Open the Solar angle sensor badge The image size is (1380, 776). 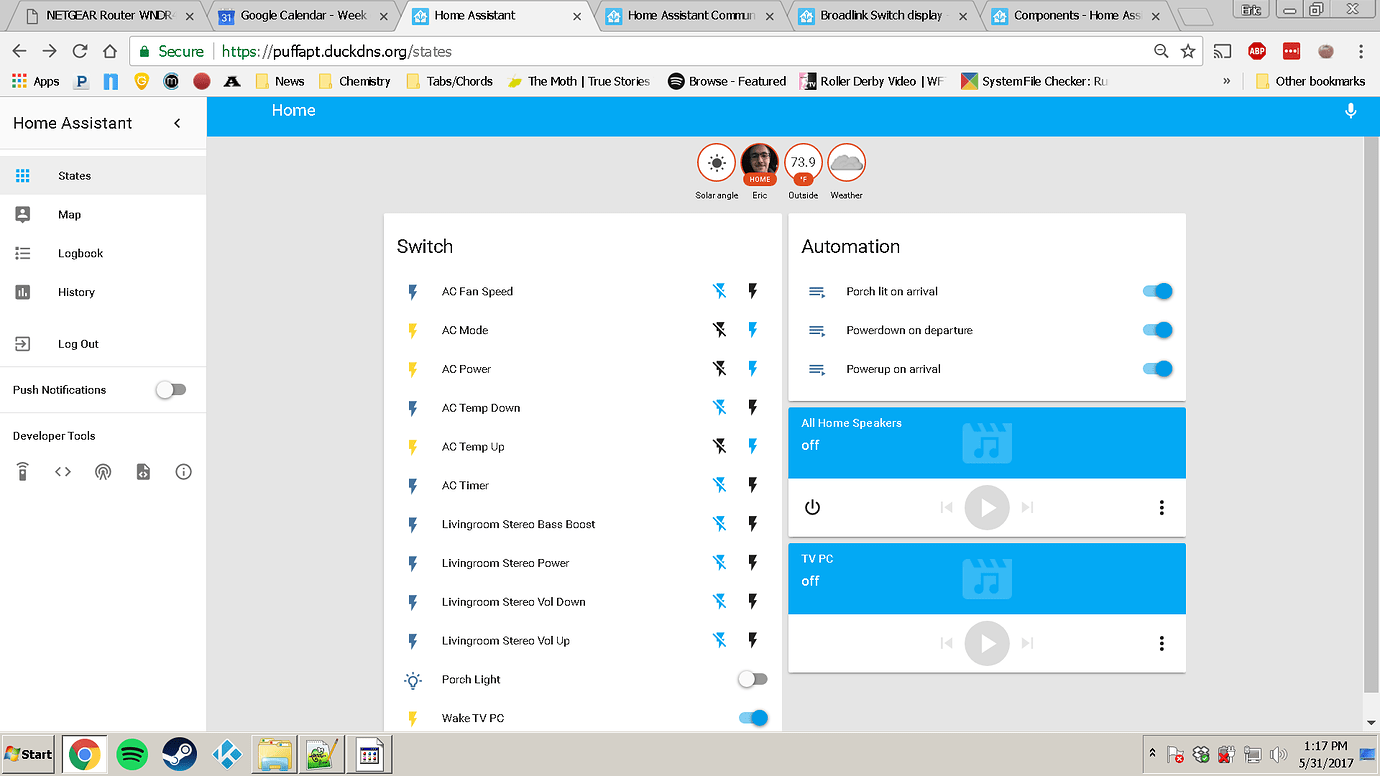pos(716,163)
